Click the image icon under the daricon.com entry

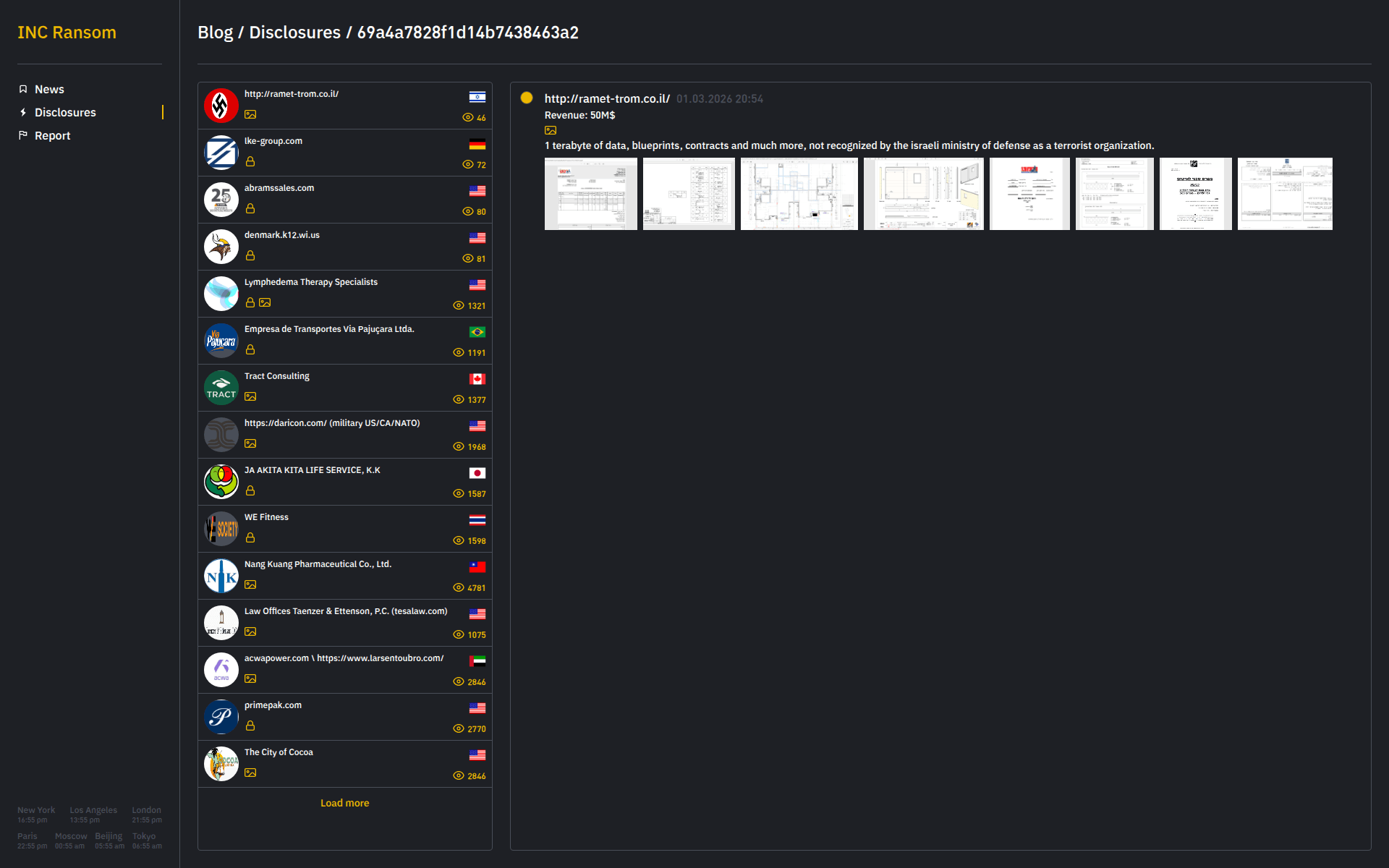coord(250,443)
